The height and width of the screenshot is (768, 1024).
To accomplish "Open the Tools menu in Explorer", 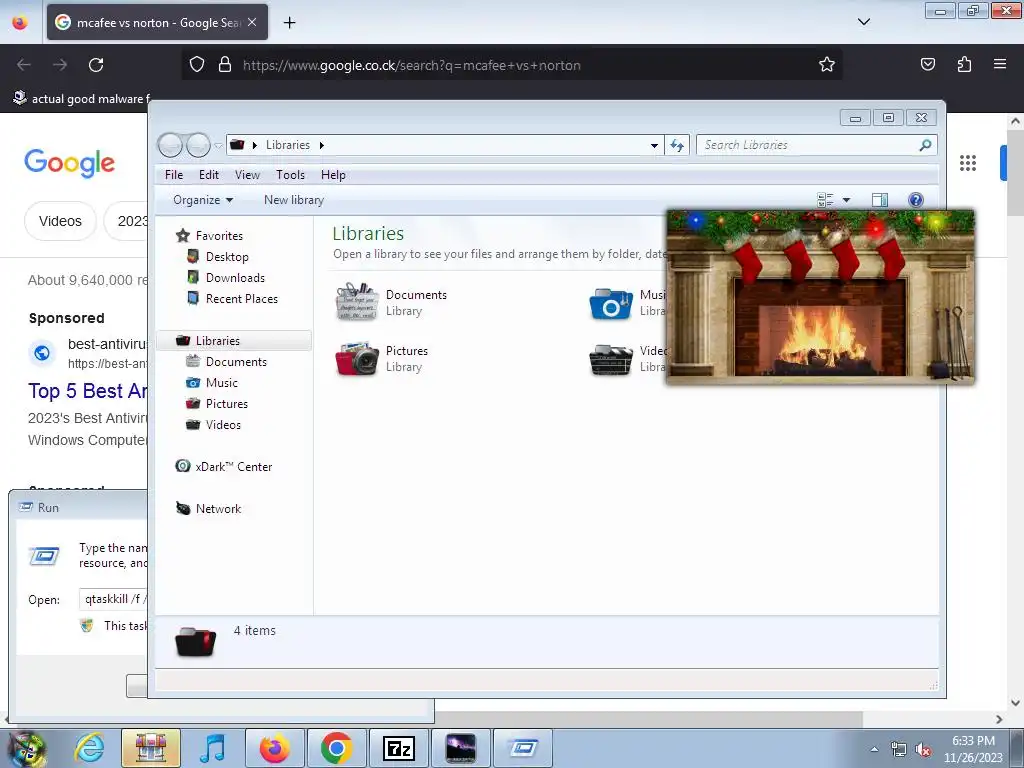I will pos(290,175).
